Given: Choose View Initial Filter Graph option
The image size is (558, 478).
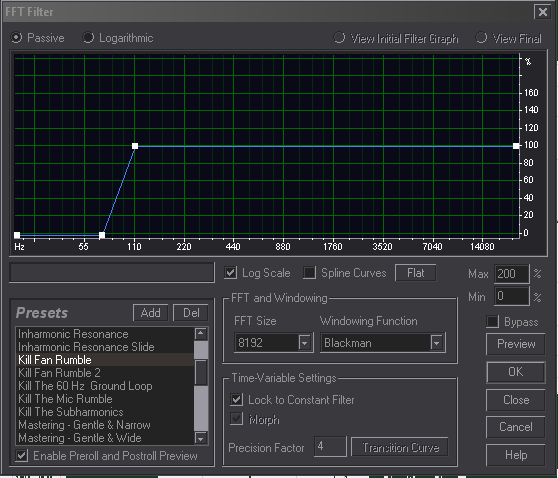Looking at the screenshot, I should tap(396, 38).
